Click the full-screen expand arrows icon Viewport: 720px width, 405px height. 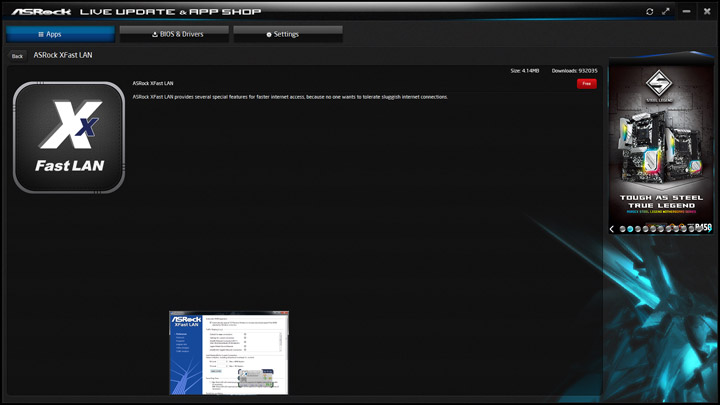[666, 11]
